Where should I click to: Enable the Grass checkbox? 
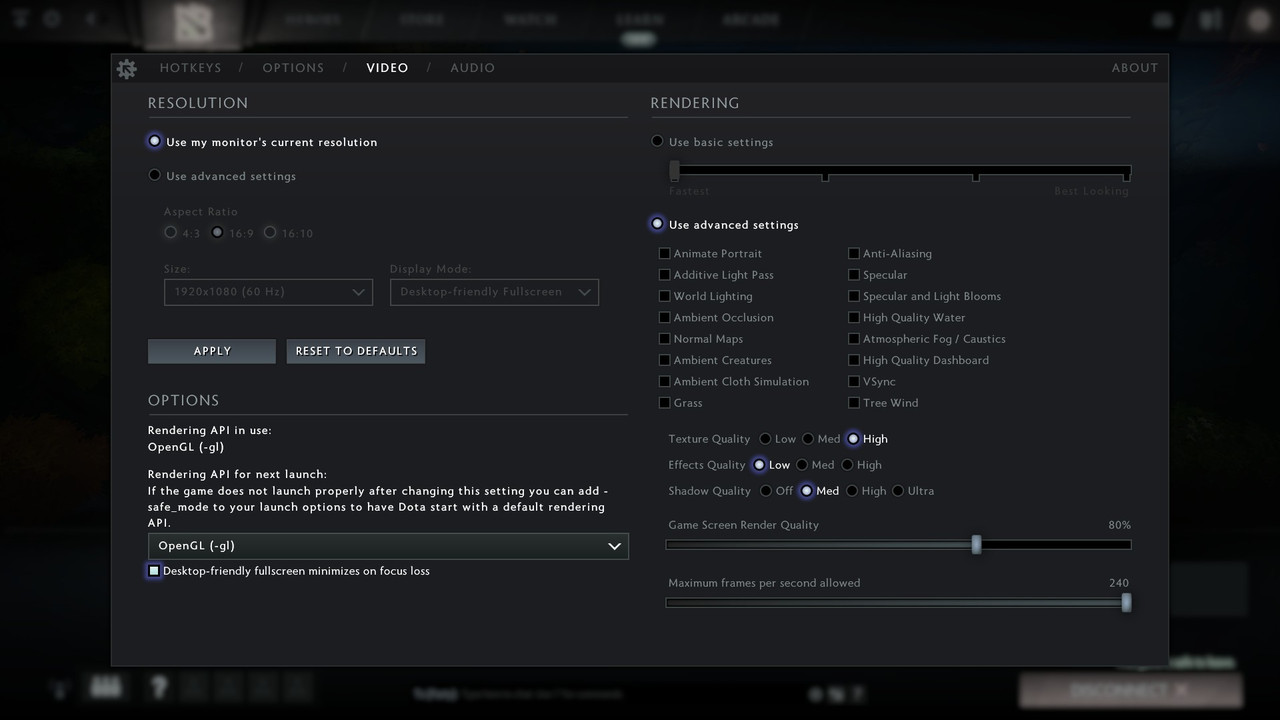[x=681, y=403]
